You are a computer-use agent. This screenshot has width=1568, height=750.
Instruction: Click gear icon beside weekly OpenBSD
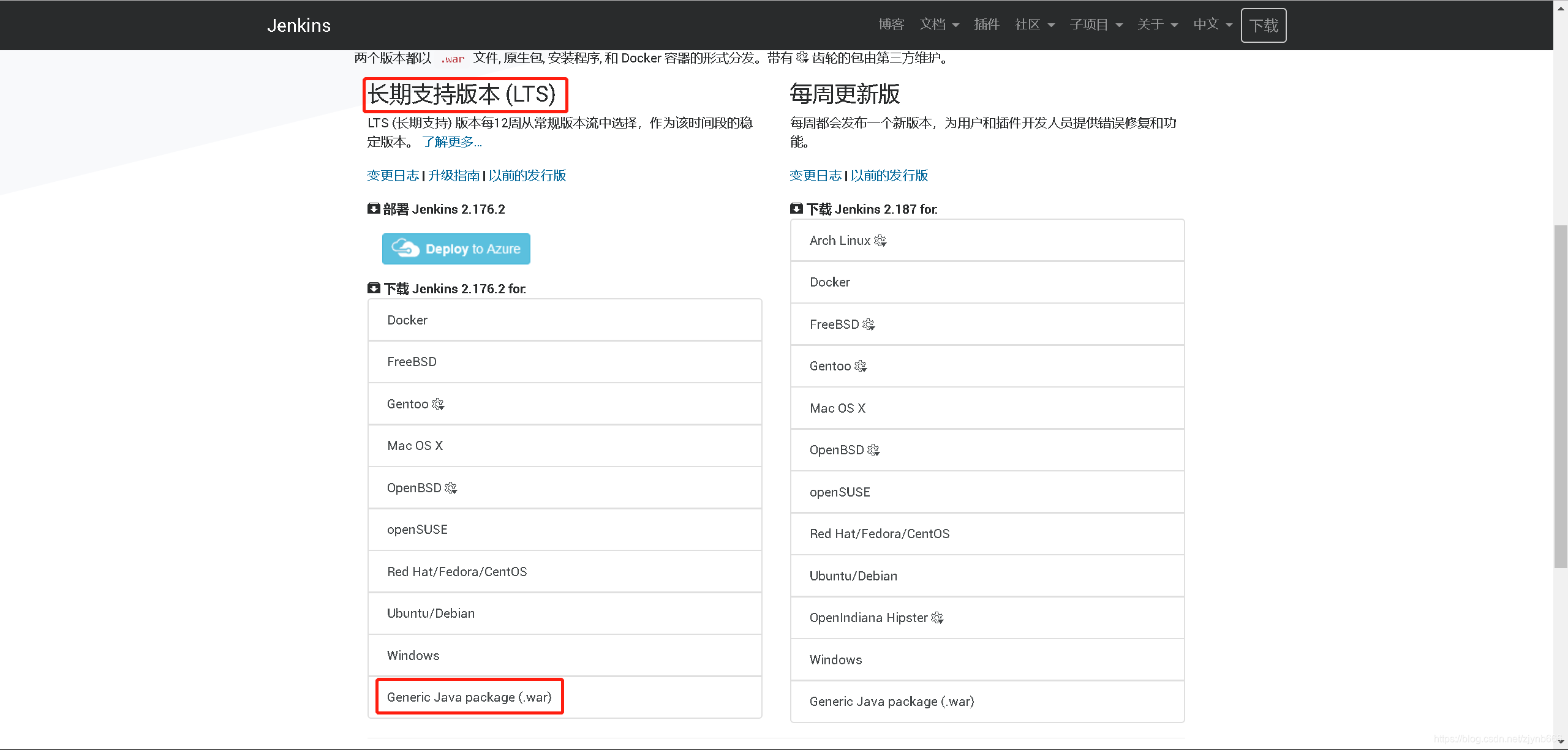(873, 450)
